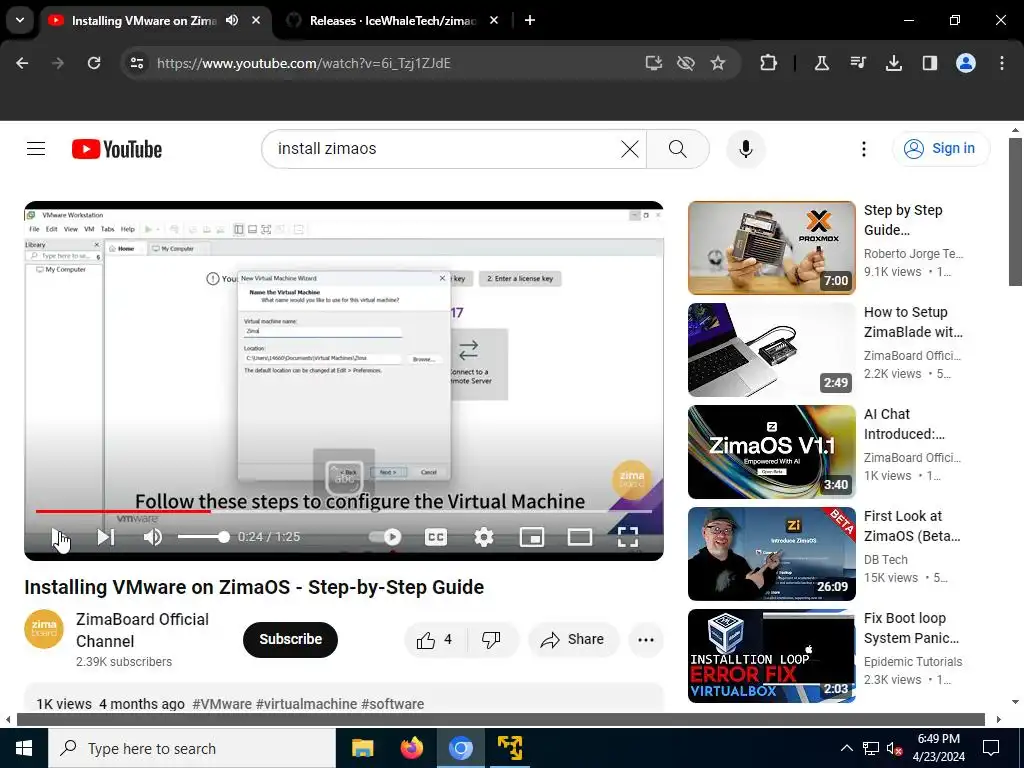This screenshot has height=768, width=1024.
Task: Toggle closed captions CC
Action: [x=436, y=537]
